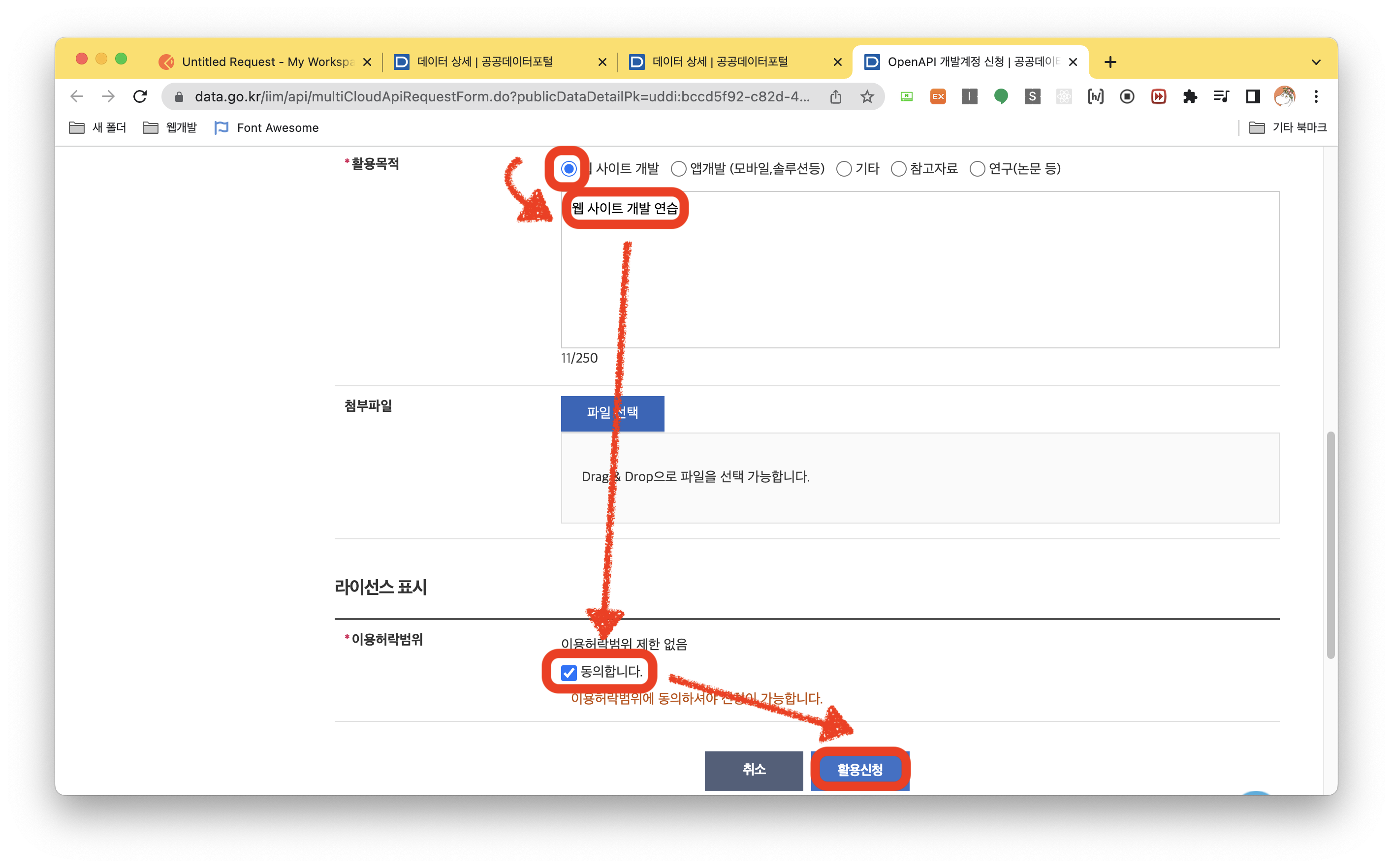Go forward to the next page
The width and height of the screenshot is (1393, 868).
pos(108,96)
